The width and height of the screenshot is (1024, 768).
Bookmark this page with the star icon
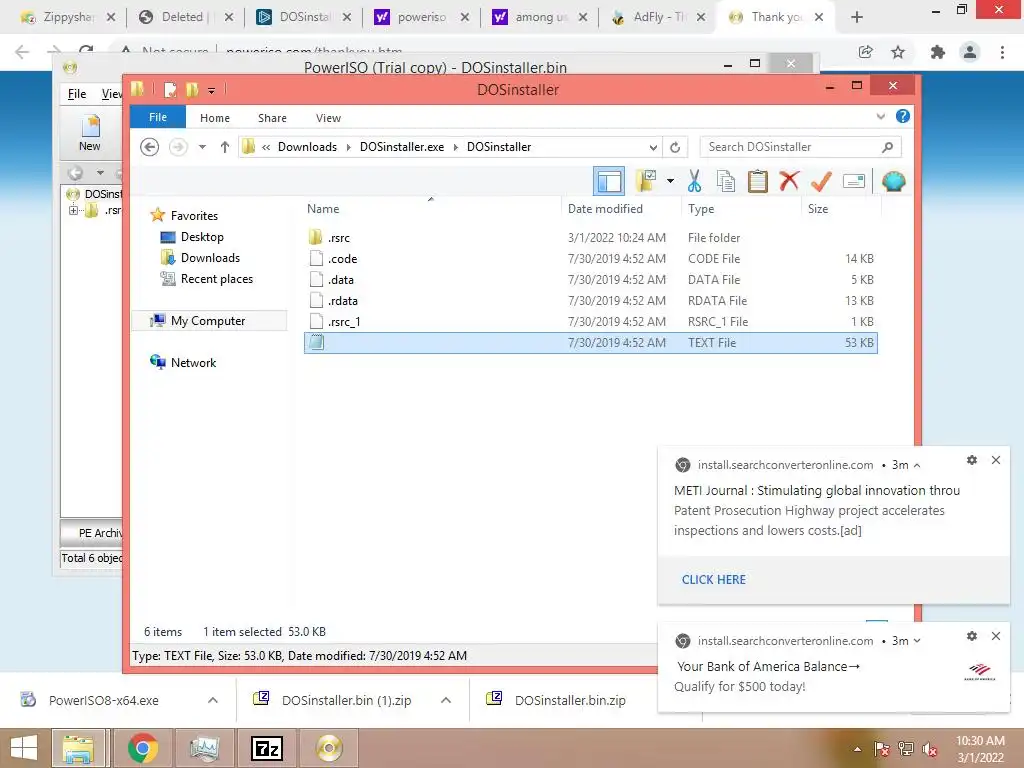898,52
